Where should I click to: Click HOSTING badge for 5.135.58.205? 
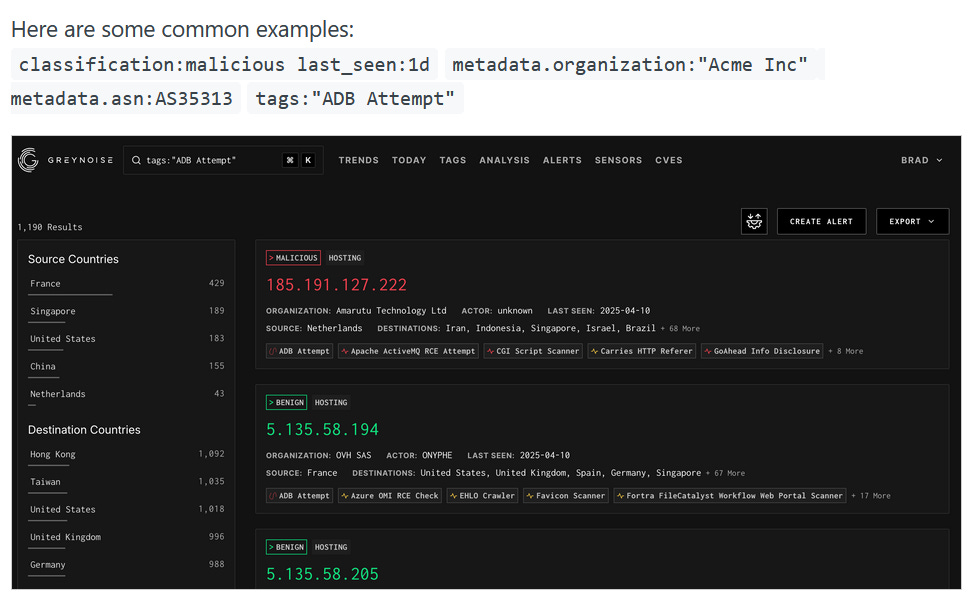pos(331,547)
